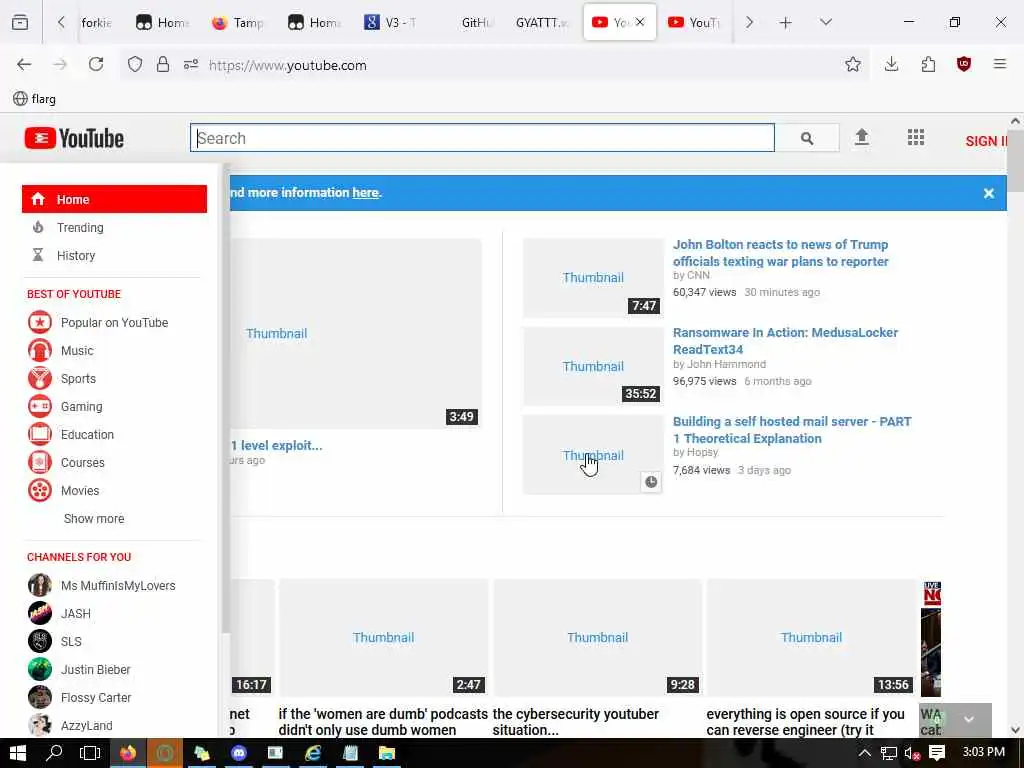Click the '1 level exploit...' title
The height and width of the screenshot is (768, 1024).
pos(276,445)
